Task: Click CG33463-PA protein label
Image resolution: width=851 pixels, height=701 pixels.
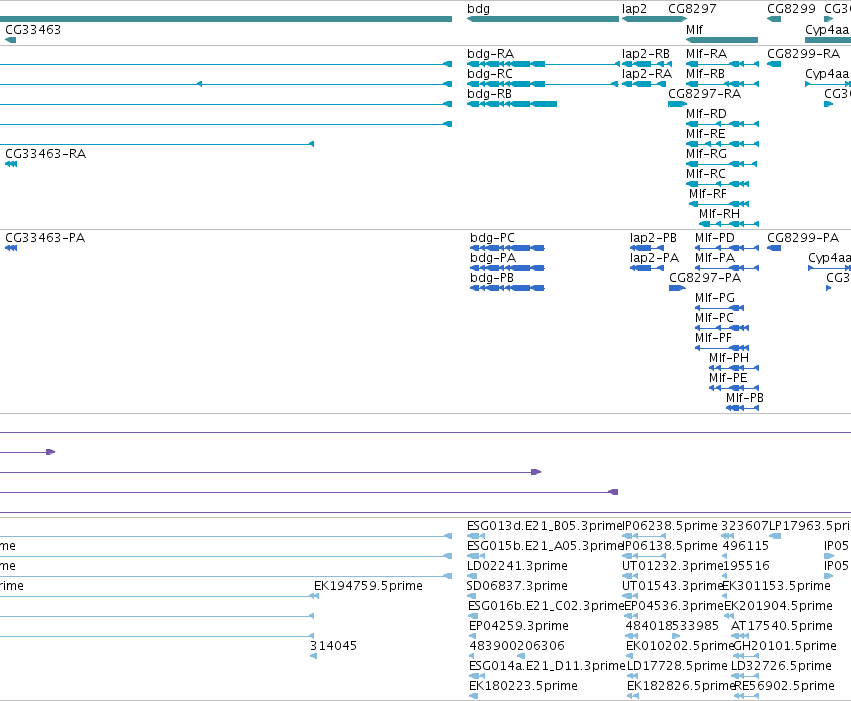Action: point(45,238)
